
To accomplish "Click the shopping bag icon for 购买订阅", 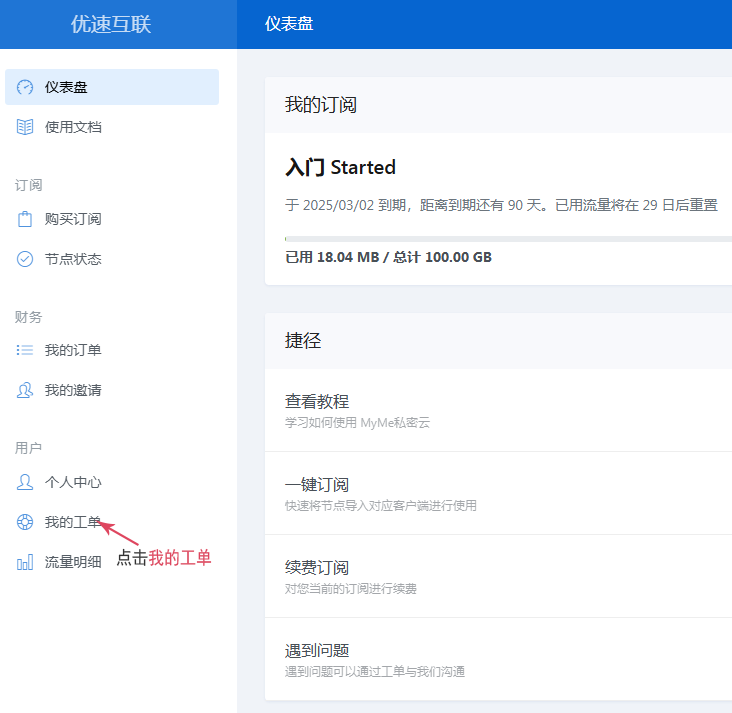I will [x=25, y=219].
